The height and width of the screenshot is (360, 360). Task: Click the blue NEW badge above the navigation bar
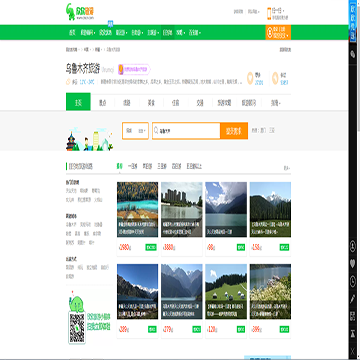click(x=110, y=23)
